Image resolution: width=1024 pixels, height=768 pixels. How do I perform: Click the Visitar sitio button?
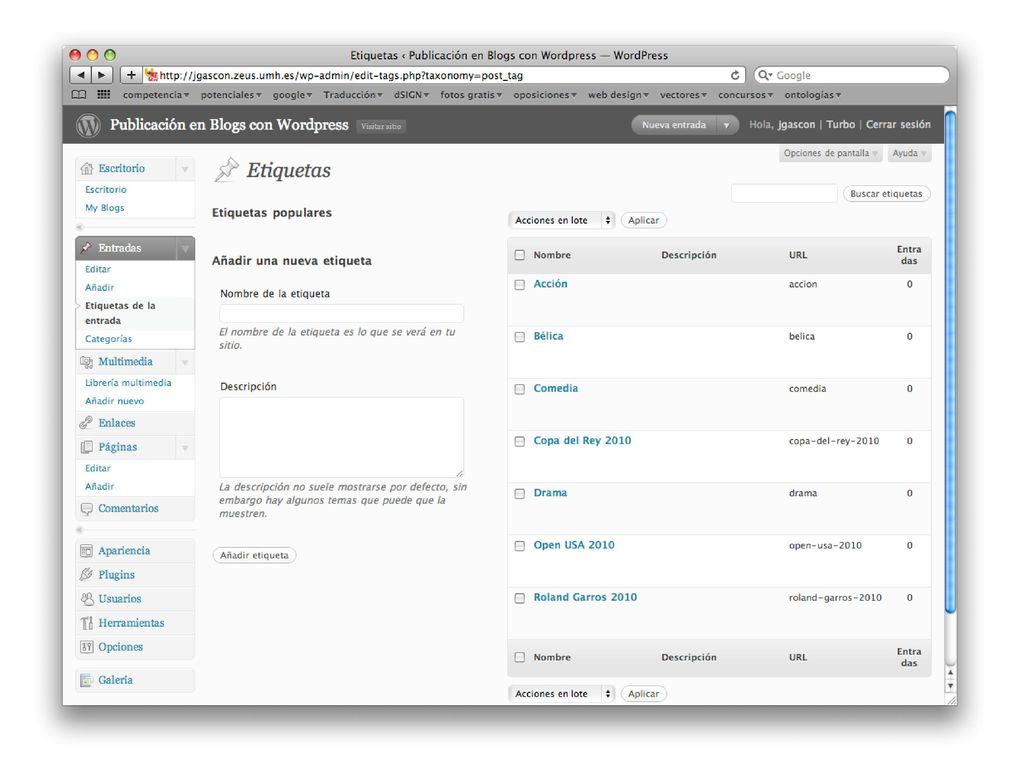click(381, 126)
